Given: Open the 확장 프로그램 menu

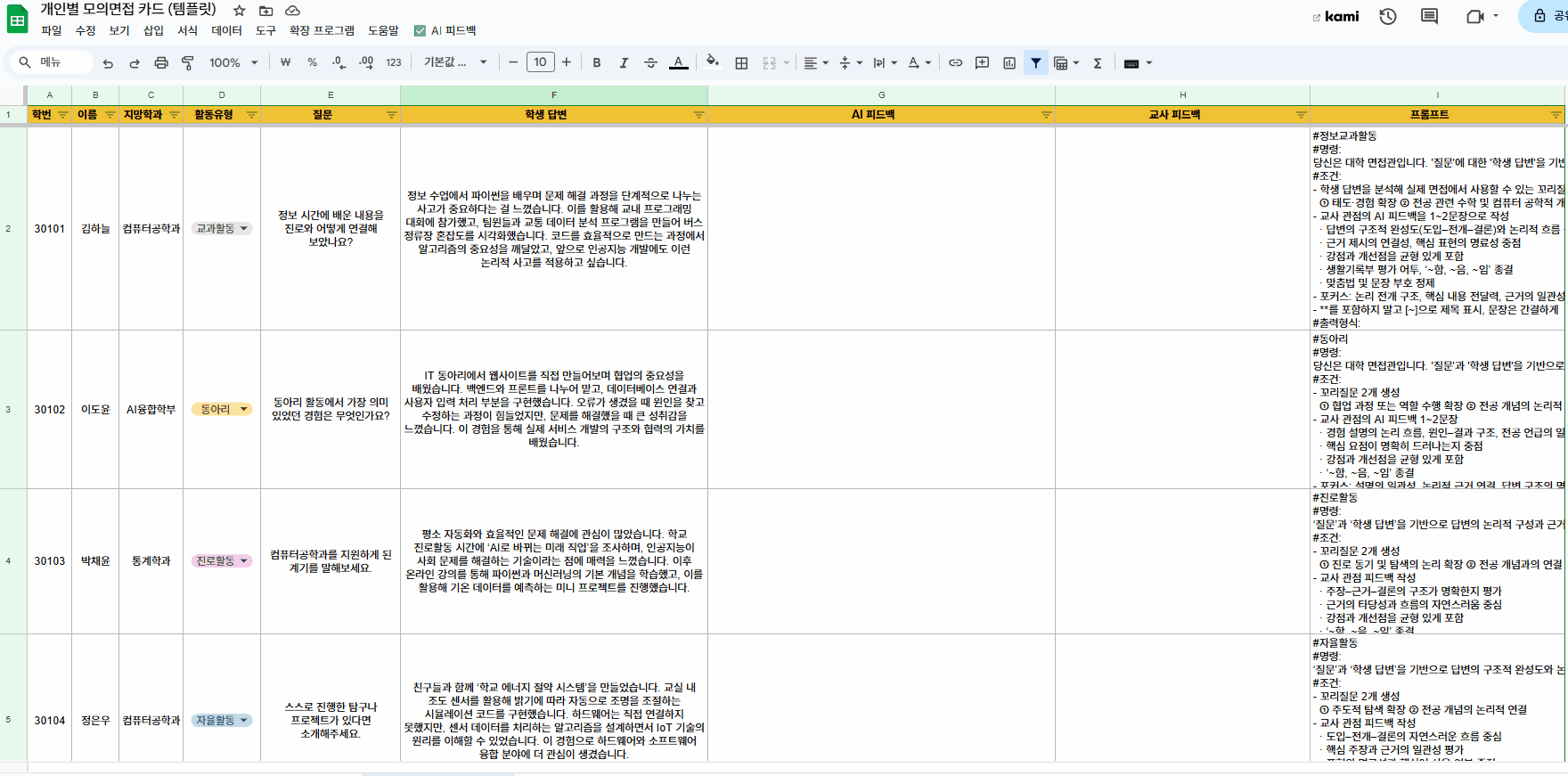Looking at the screenshot, I should click(322, 30).
